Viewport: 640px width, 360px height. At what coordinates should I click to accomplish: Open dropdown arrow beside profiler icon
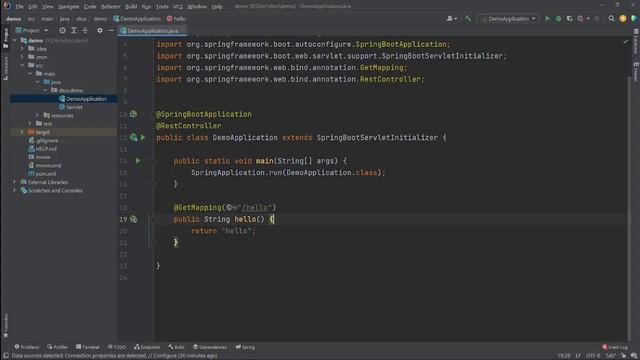(588, 19)
